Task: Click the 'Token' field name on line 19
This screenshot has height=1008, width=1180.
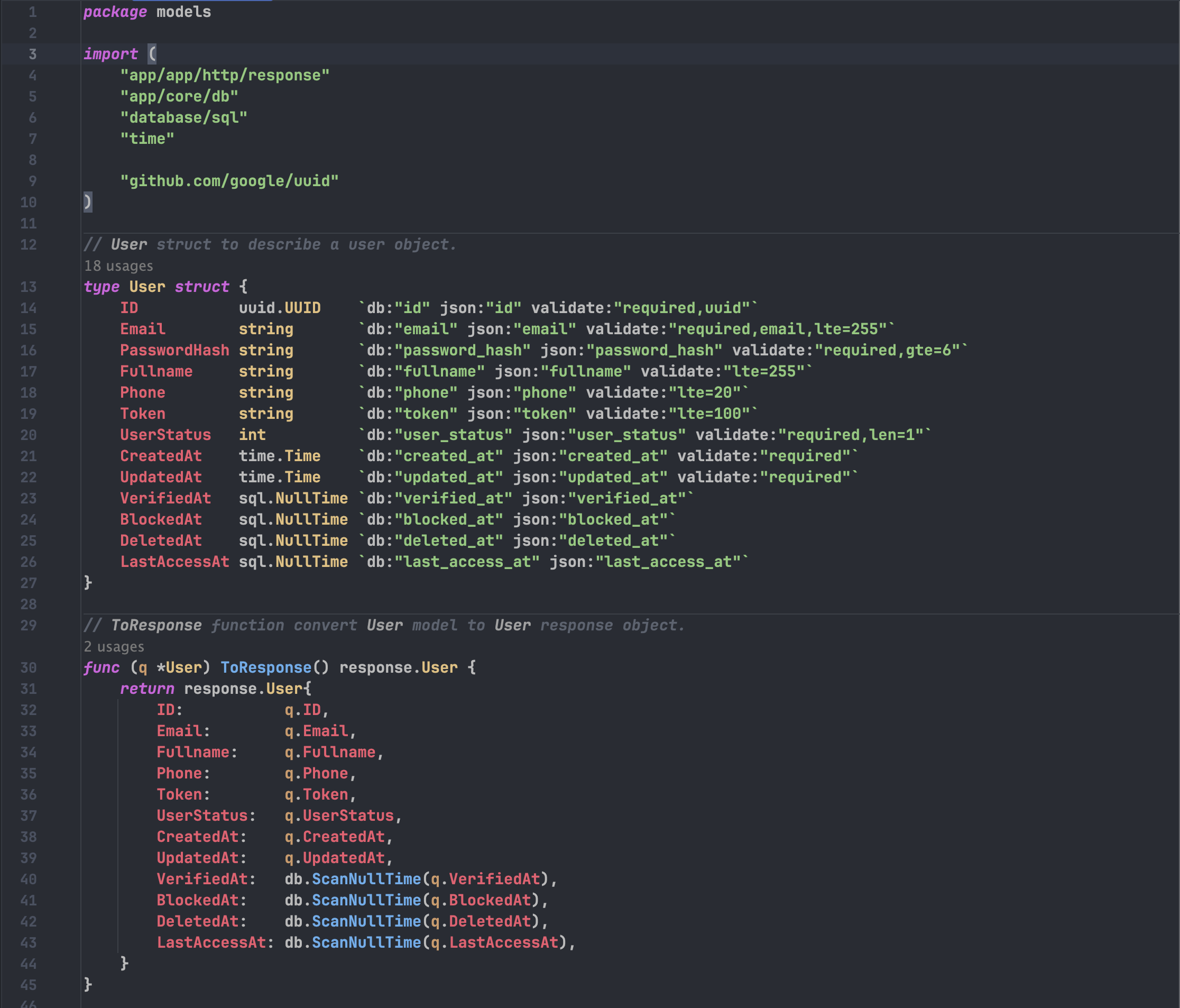Action: [143, 414]
